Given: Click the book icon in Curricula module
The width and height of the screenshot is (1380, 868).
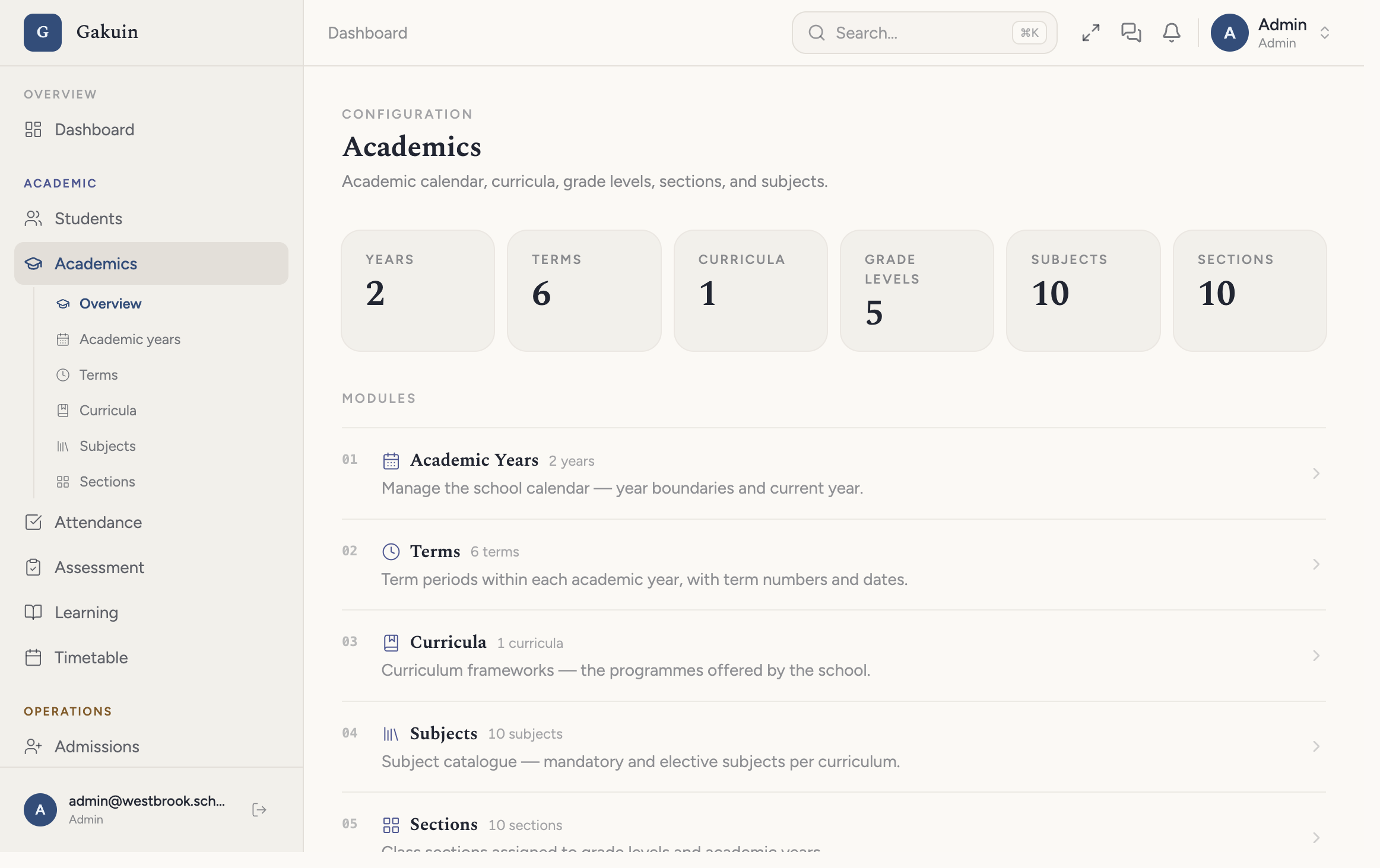Looking at the screenshot, I should pyautogui.click(x=391, y=643).
